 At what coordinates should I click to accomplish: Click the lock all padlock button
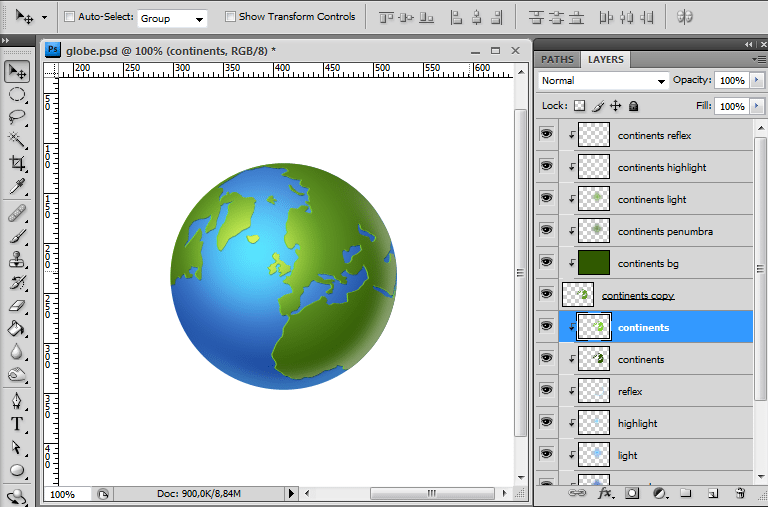tap(634, 106)
